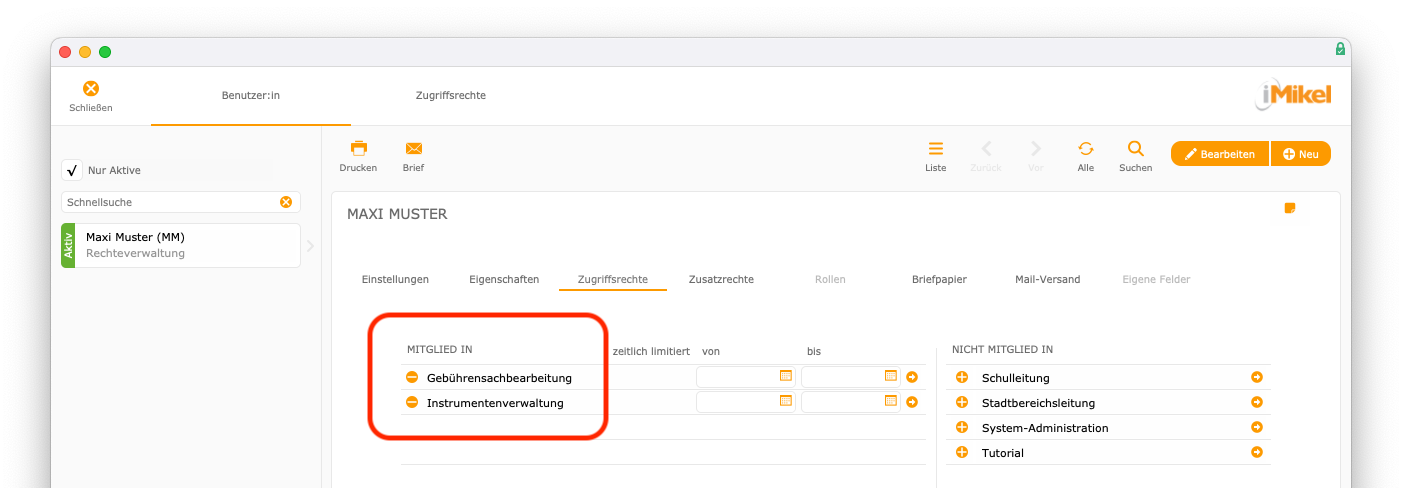The image size is (1407, 488).
Task: Open the orange note icon
Action: pos(1290,208)
